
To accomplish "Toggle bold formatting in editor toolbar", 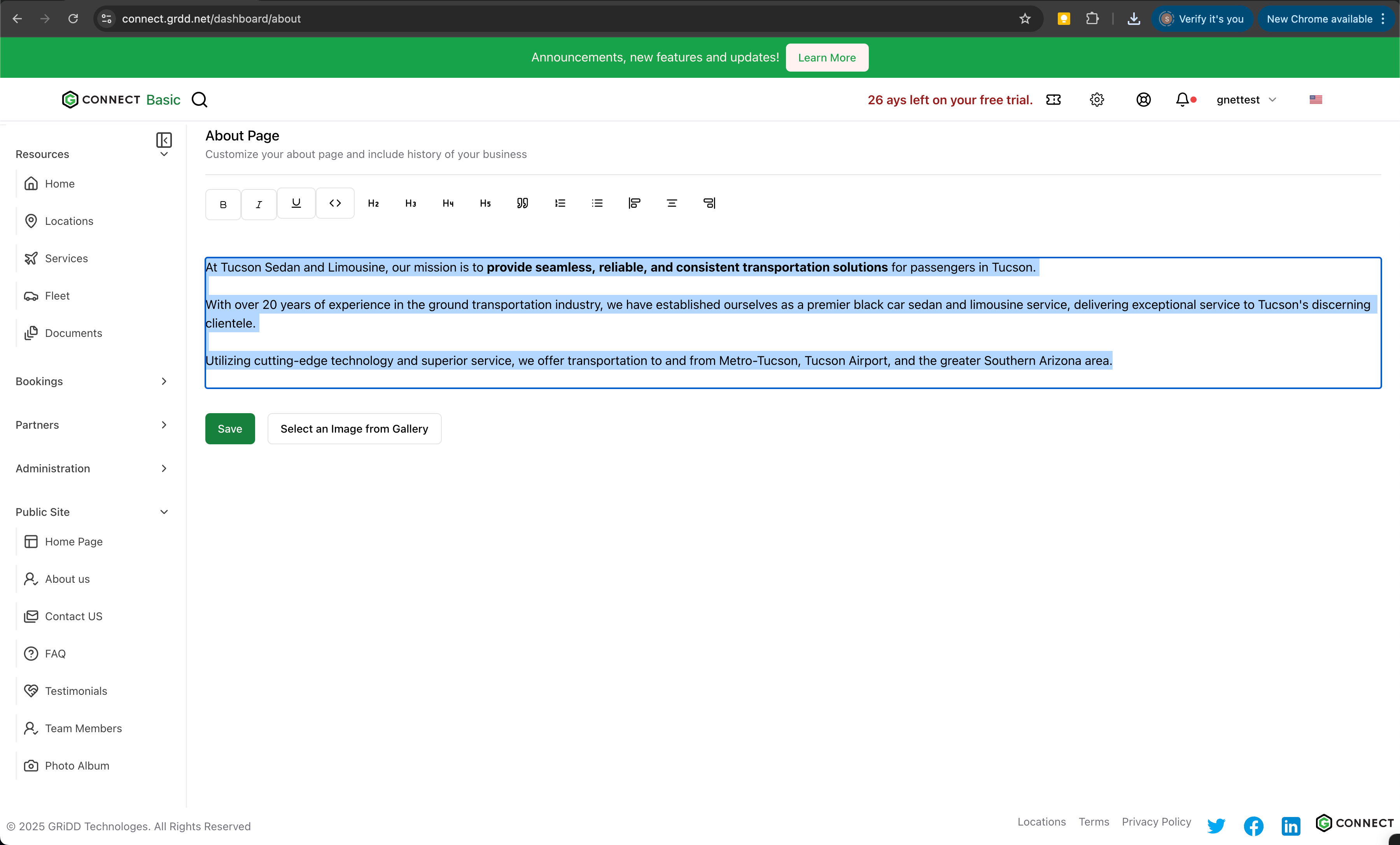I will point(223,204).
